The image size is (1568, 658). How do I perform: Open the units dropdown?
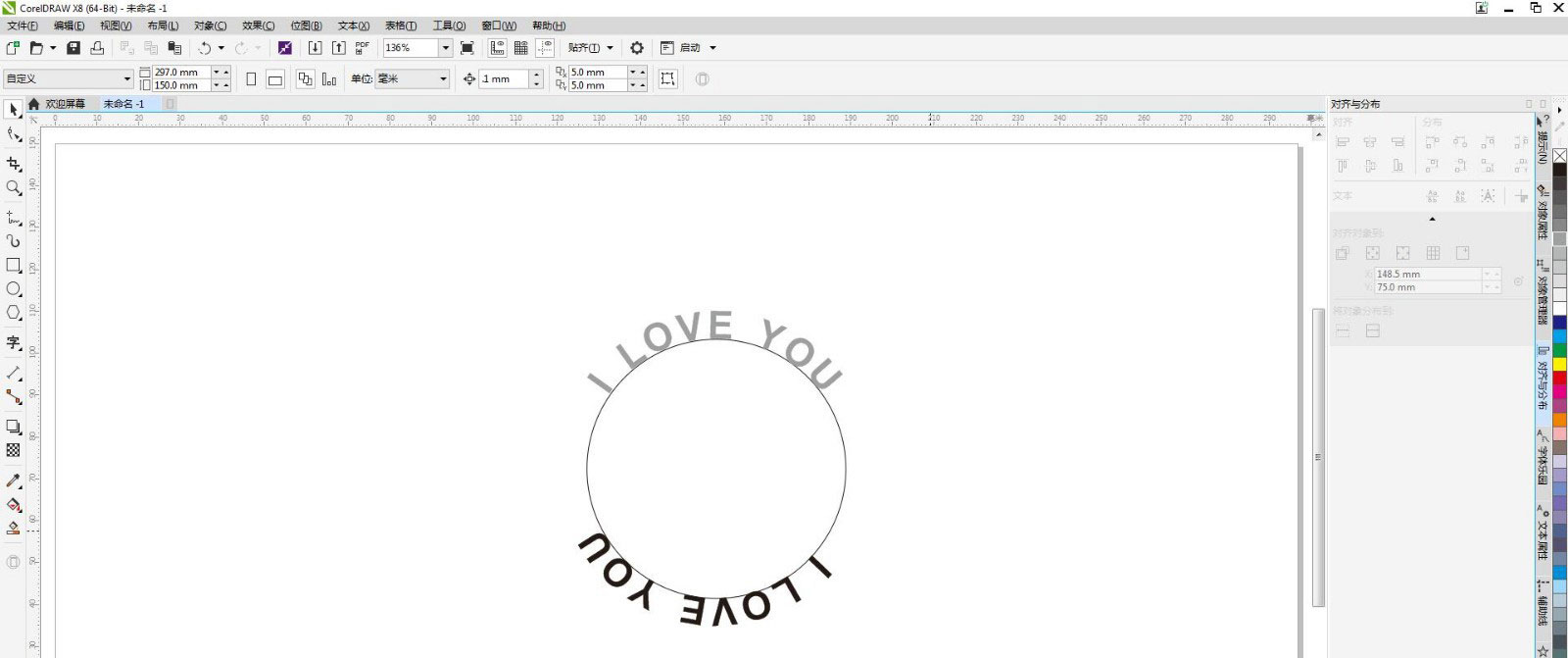click(443, 79)
